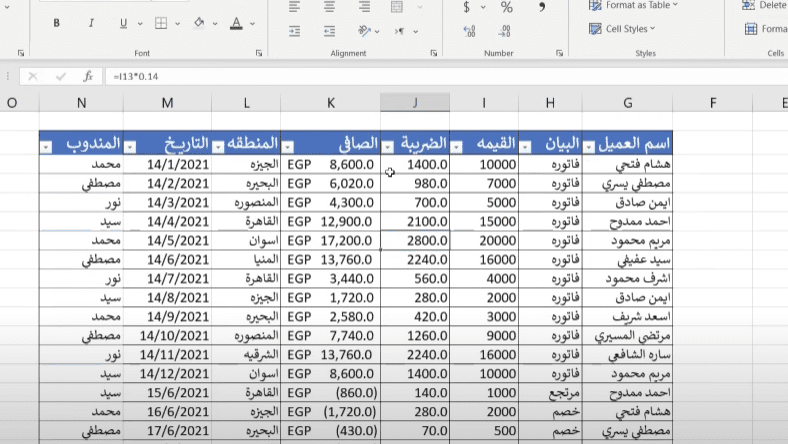Image resolution: width=788 pixels, height=444 pixels.
Task: Open the Accounting Format dropdown arrow
Action: 483,7
